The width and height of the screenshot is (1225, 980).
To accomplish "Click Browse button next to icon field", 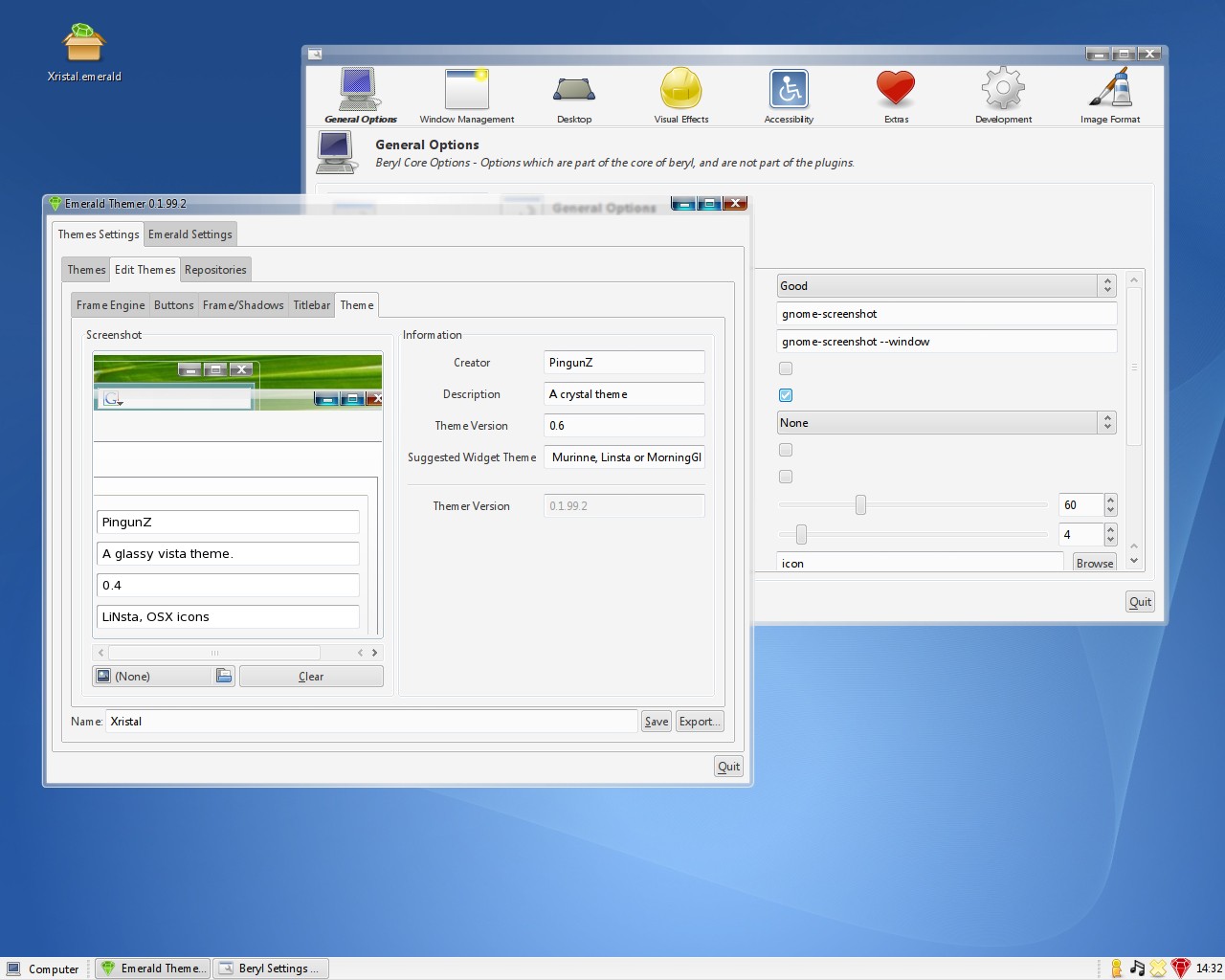I will coord(1095,563).
